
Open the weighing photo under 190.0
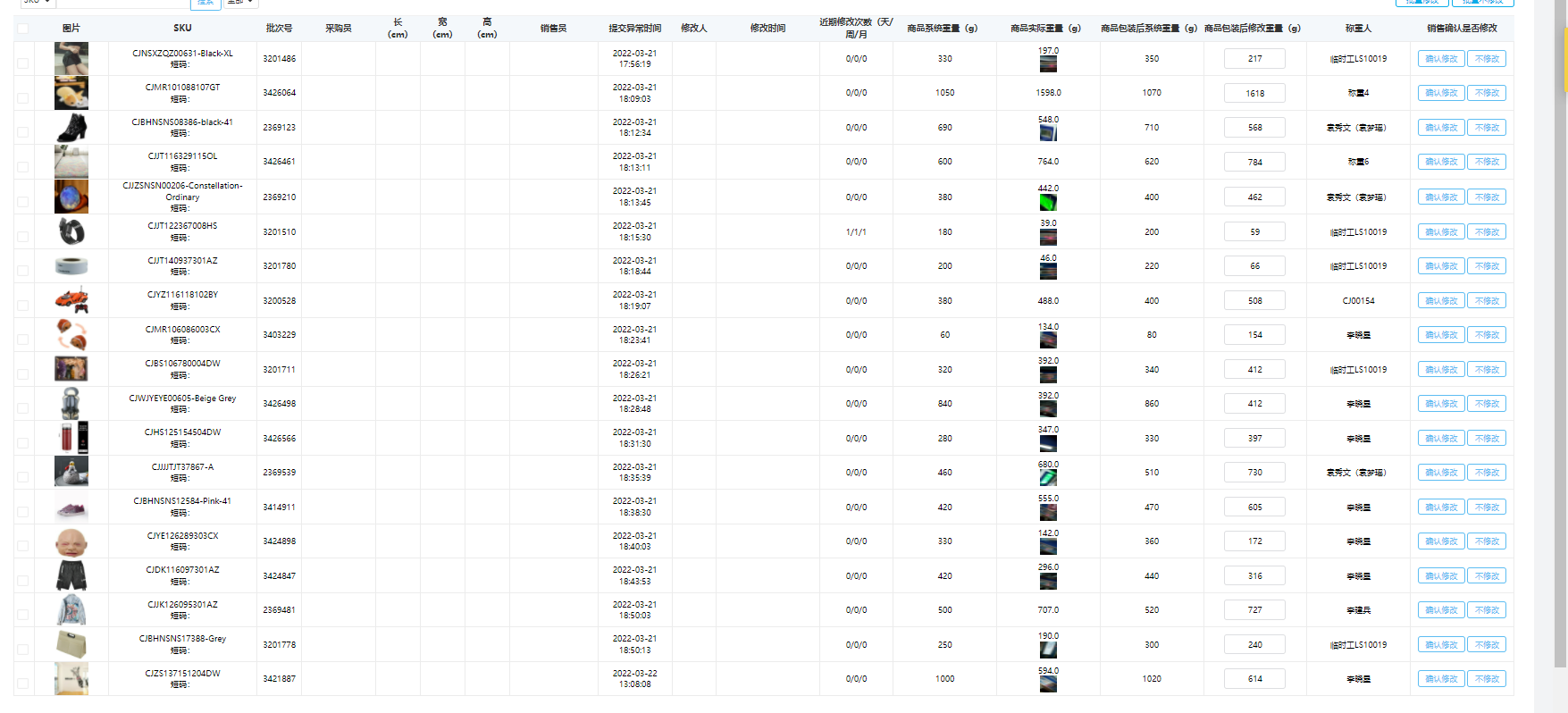coord(1048,650)
